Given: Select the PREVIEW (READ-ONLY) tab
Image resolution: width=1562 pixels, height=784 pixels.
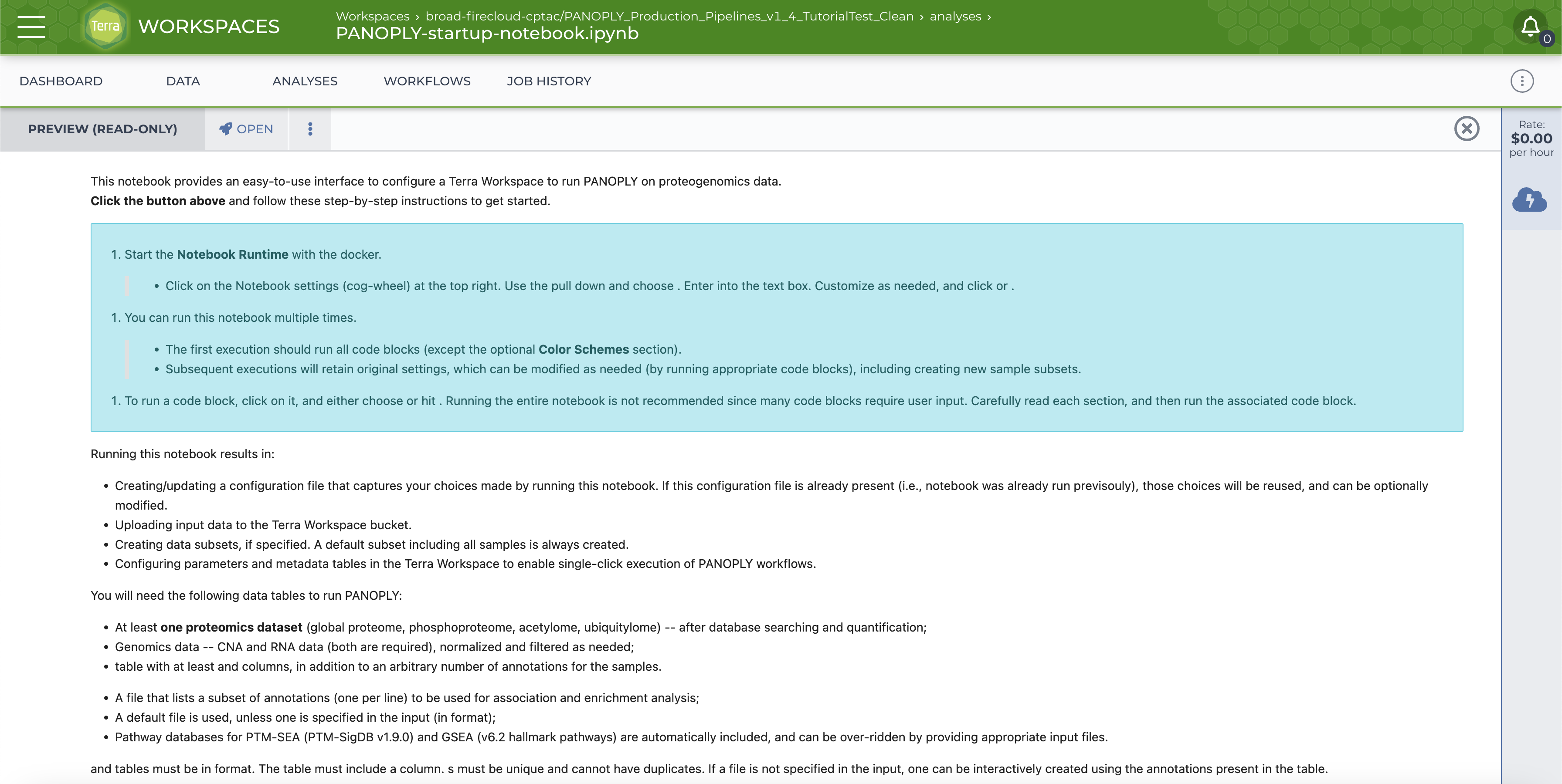Looking at the screenshot, I should tap(102, 129).
